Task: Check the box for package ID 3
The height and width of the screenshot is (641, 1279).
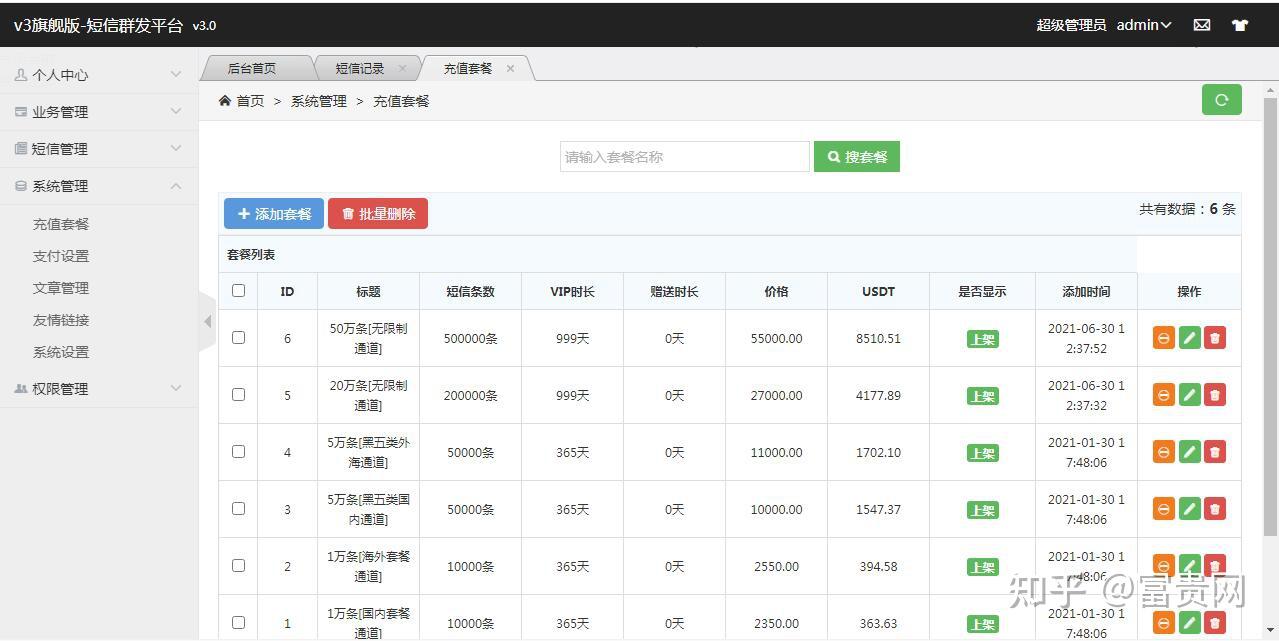Action: (x=238, y=508)
